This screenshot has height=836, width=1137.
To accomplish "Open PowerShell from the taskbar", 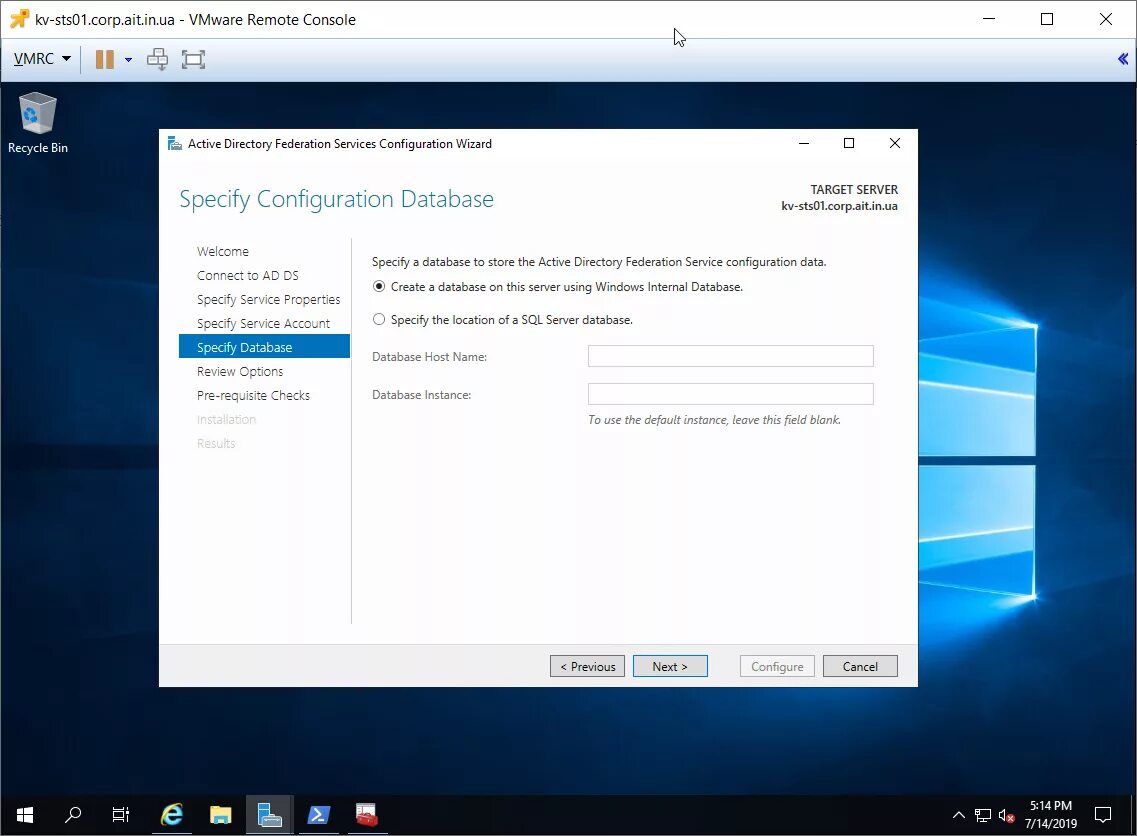I will point(318,815).
